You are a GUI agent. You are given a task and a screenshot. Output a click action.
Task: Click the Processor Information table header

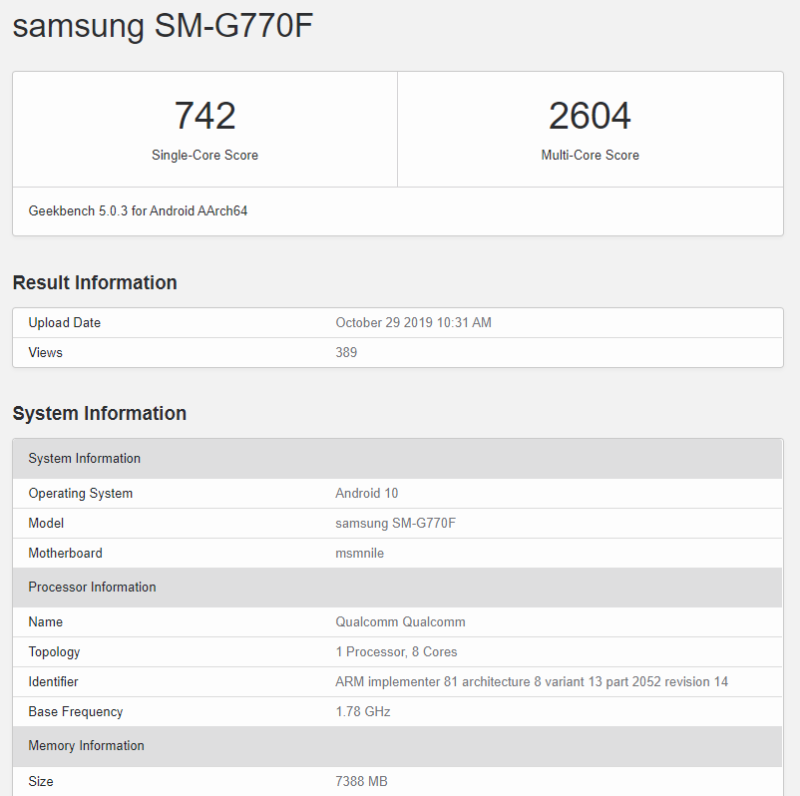pyautogui.click(x=92, y=587)
